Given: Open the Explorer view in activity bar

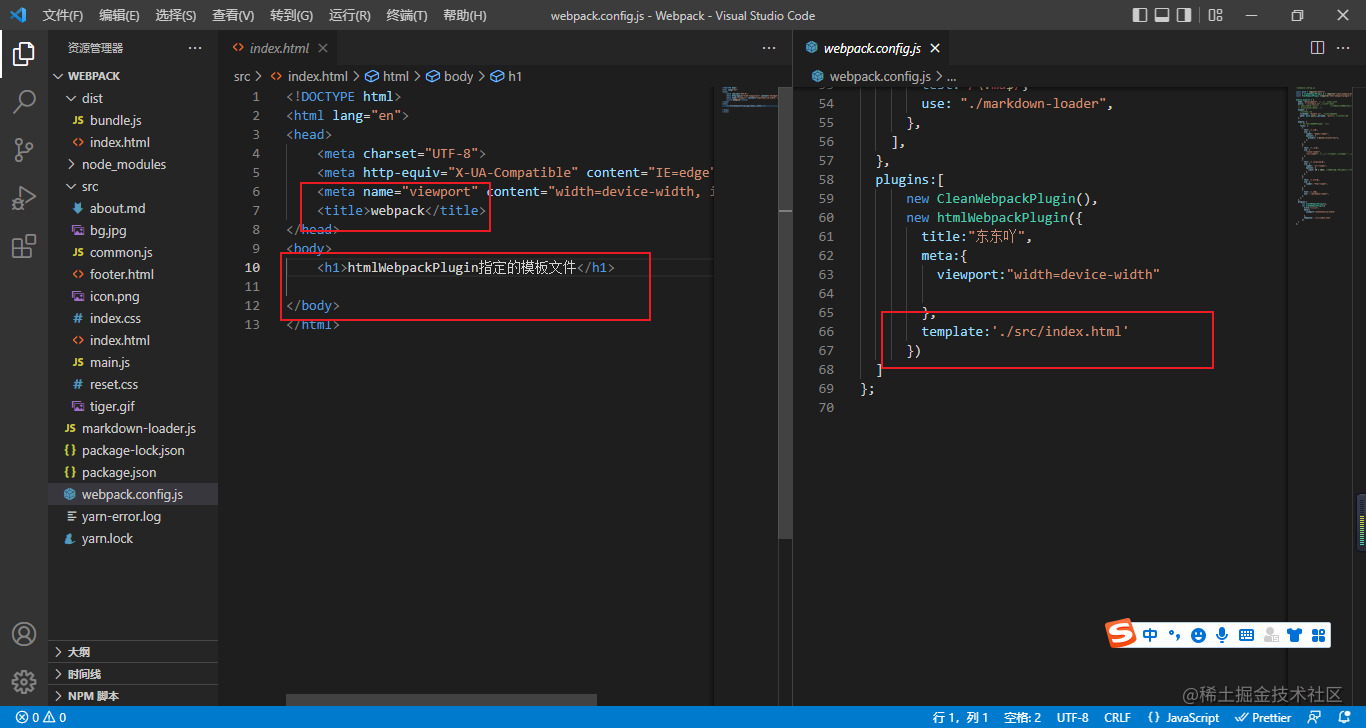Looking at the screenshot, I should point(24,54).
